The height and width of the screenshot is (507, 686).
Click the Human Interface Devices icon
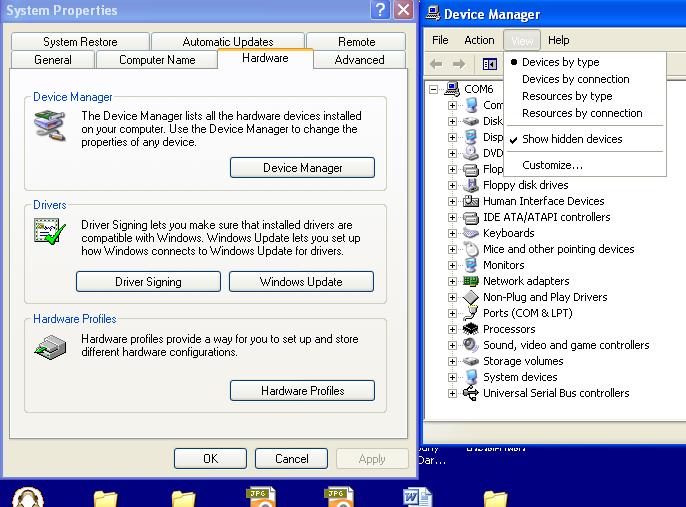[471, 201]
